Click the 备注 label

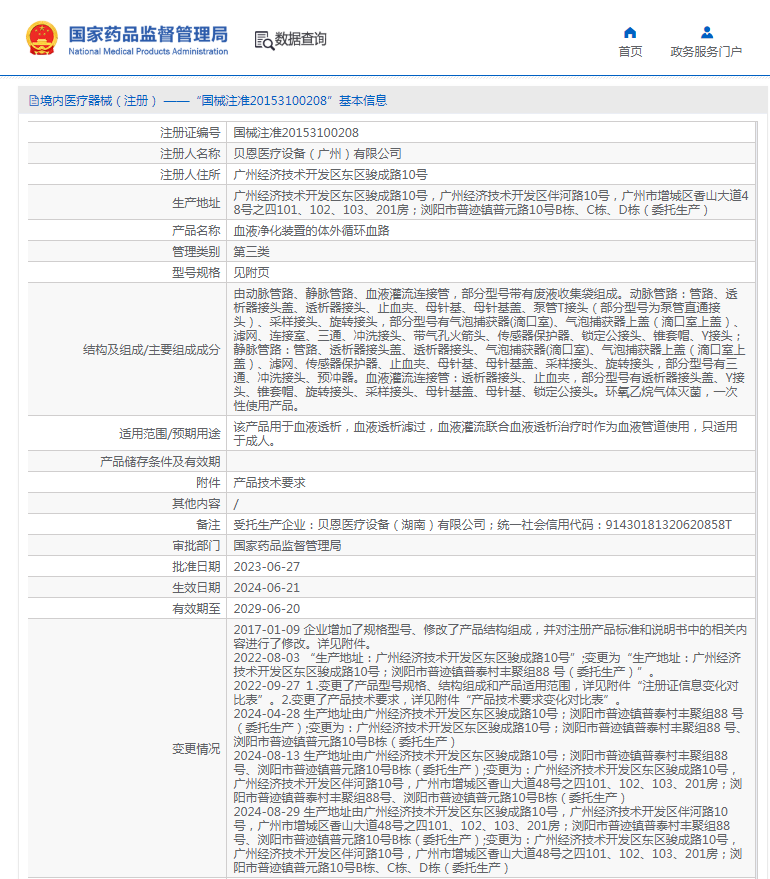pyautogui.click(x=208, y=525)
